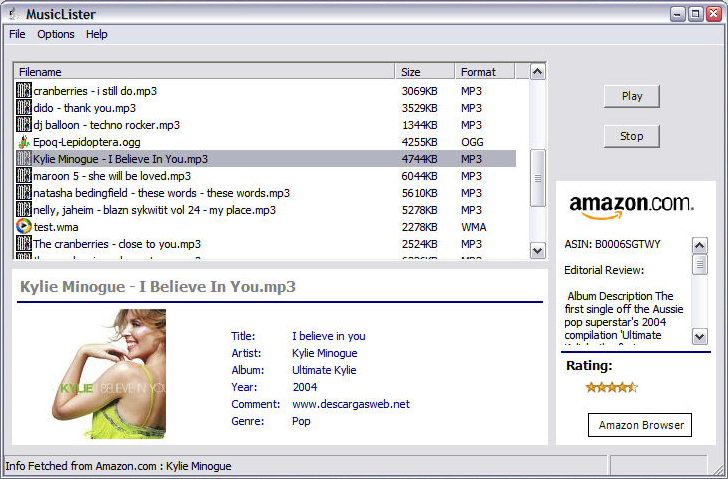Click the Stop button
This screenshot has height=479, width=728.
631,136
